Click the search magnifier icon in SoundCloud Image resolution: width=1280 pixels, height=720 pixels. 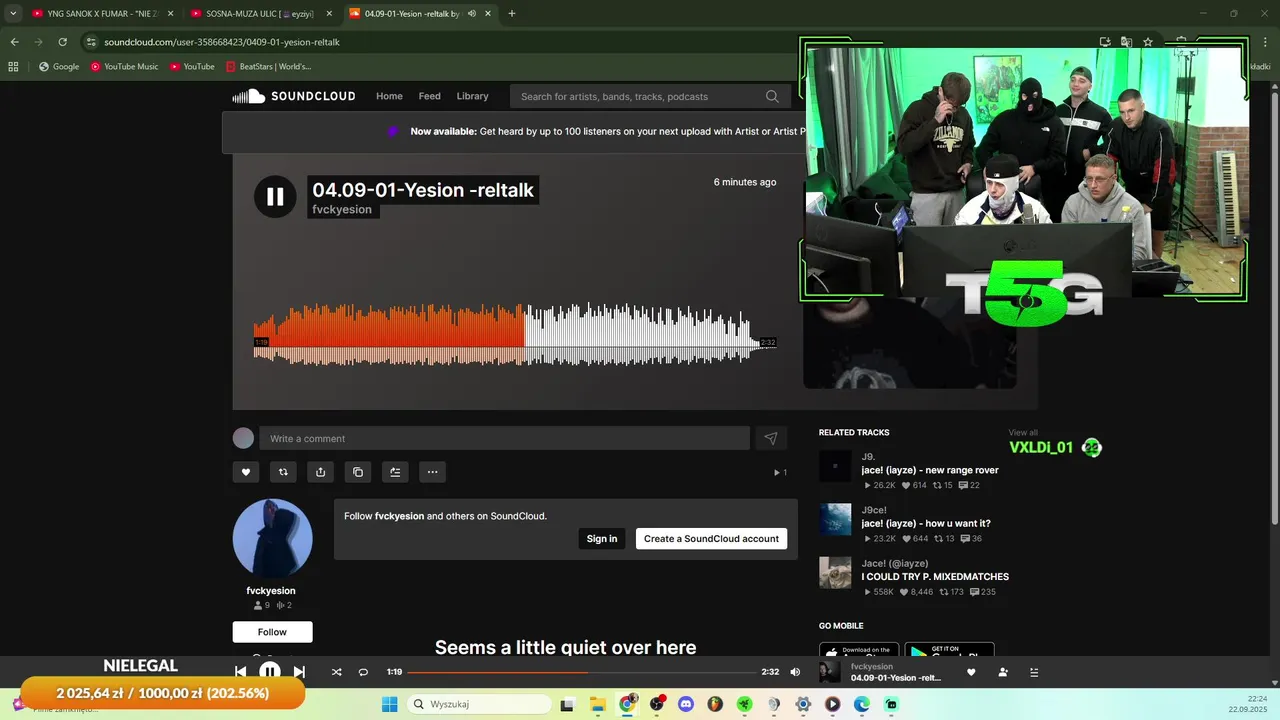[x=772, y=96]
